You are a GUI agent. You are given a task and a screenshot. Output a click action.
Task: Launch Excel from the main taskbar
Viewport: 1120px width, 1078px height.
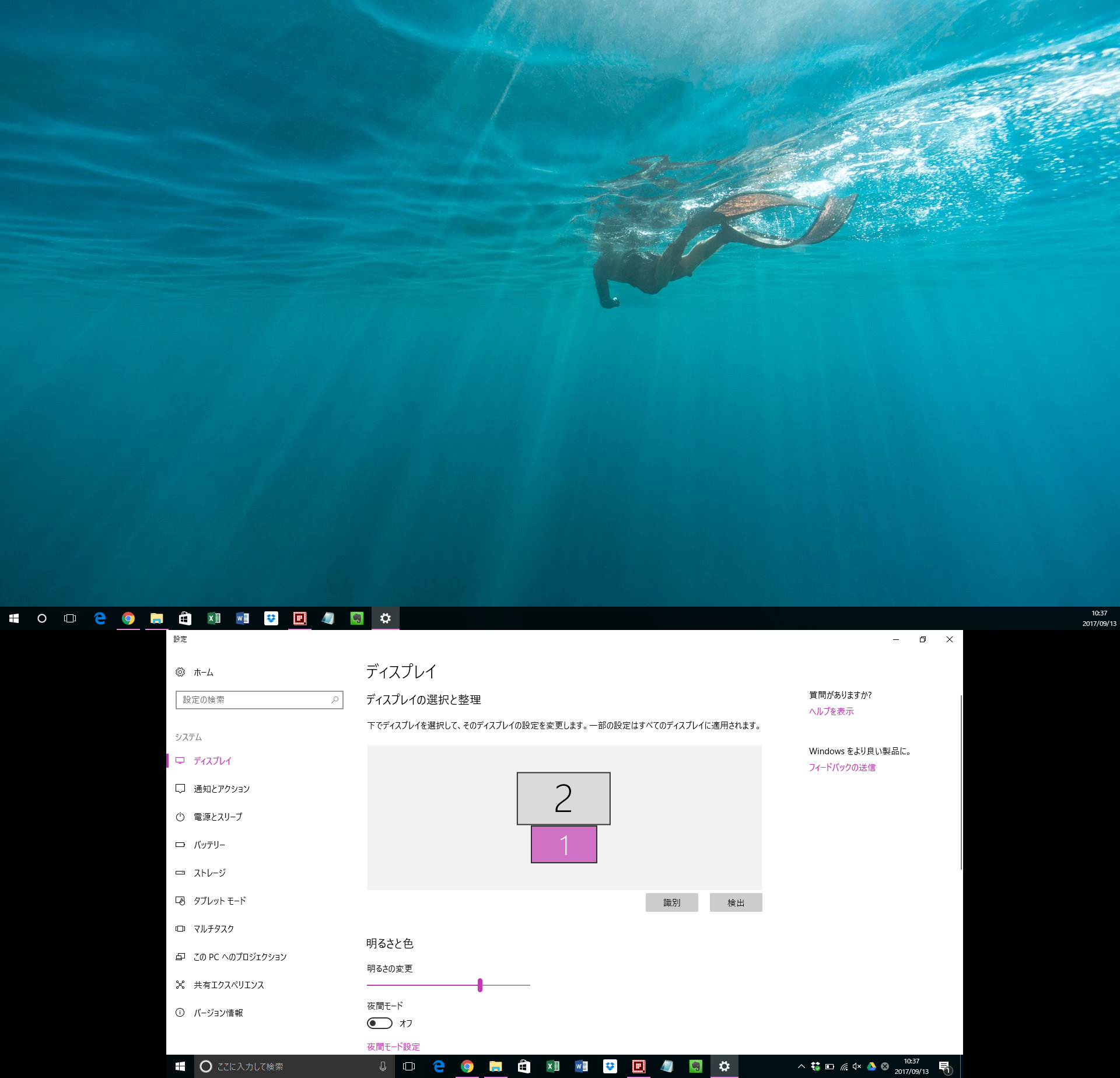(552, 1066)
